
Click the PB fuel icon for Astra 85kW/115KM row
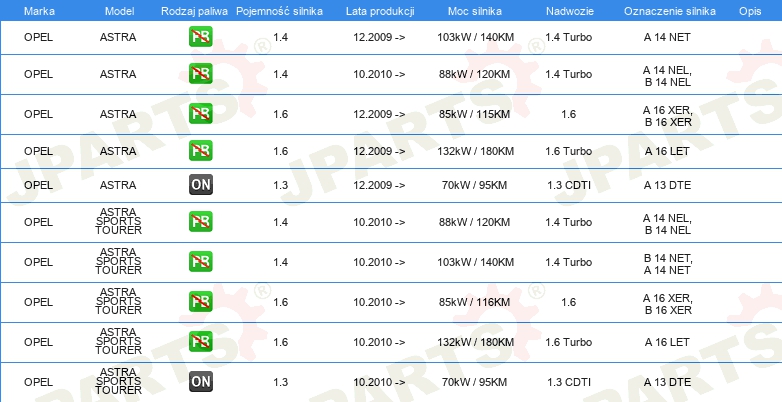pos(201,114)
